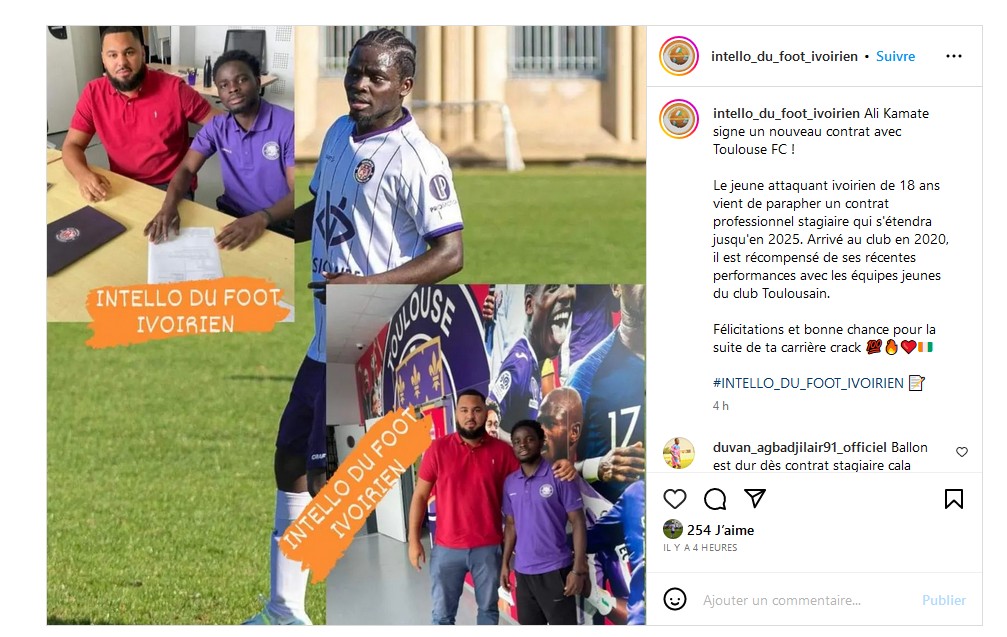Screen dimensions: 1007x637
Task: Like duvan_agbadjilair91_officiel's comment heart
Action: (961, 451)
